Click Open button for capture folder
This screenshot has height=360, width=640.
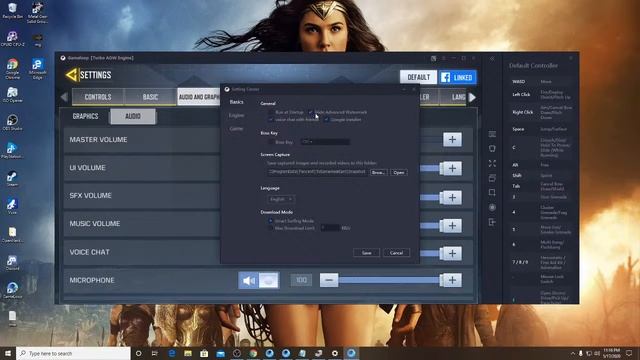[399, 172]
